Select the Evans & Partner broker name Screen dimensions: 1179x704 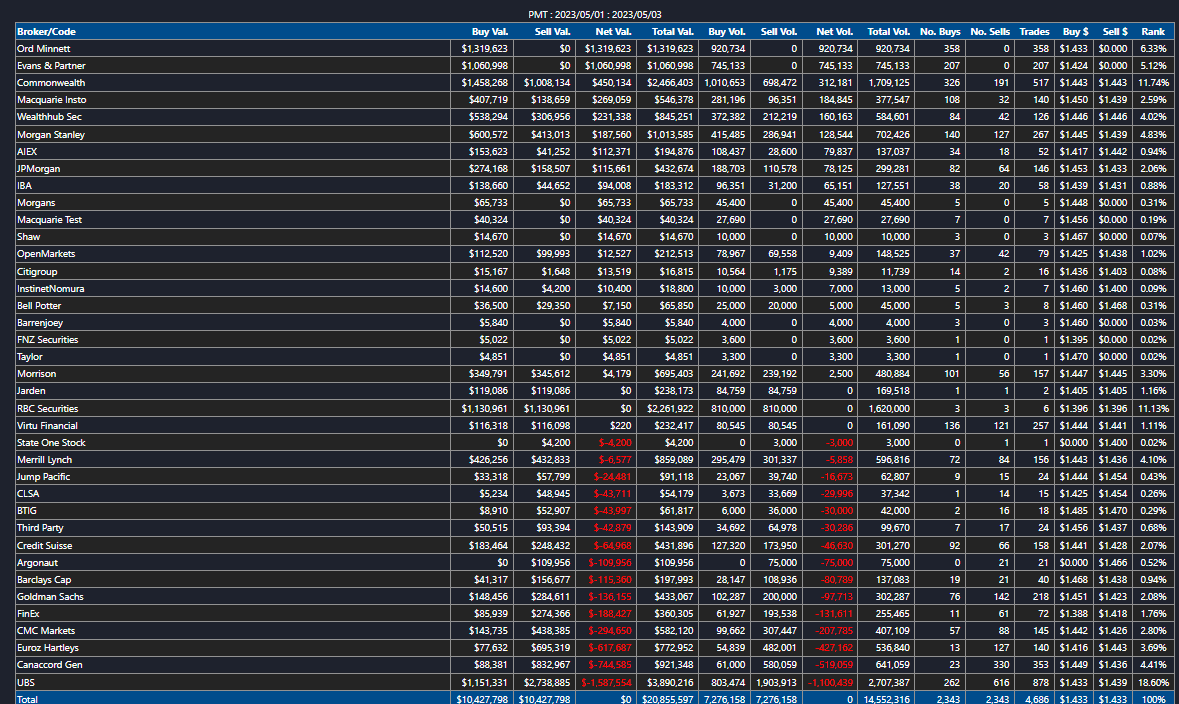point(51,65)
